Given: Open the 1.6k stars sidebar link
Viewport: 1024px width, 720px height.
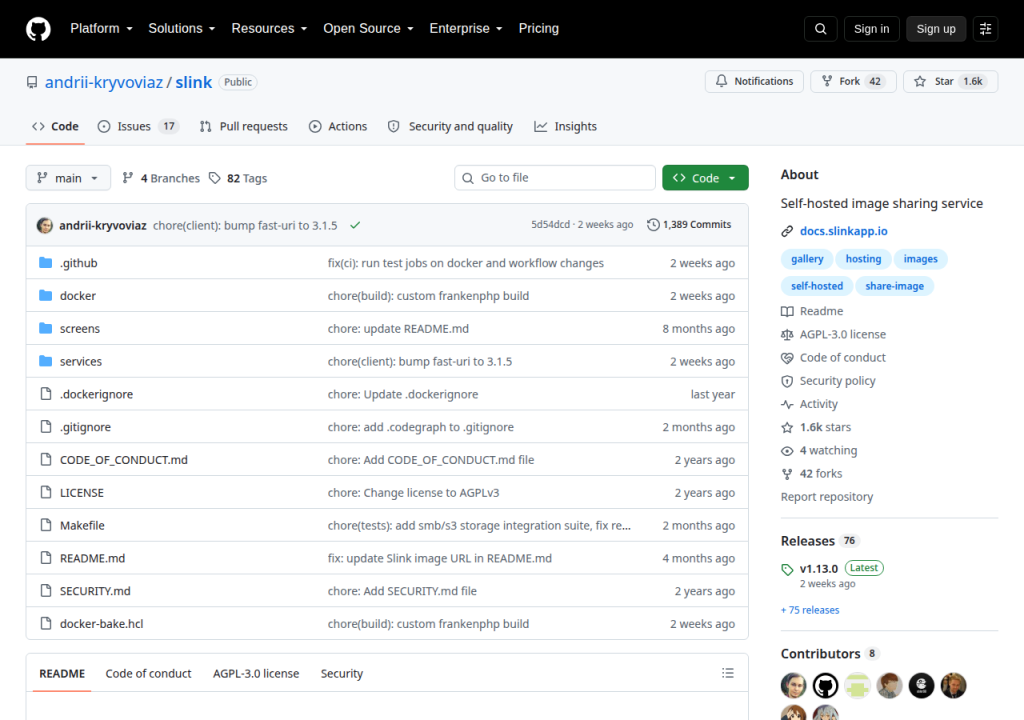Looking at the screenshot, I should pos(825,427).
